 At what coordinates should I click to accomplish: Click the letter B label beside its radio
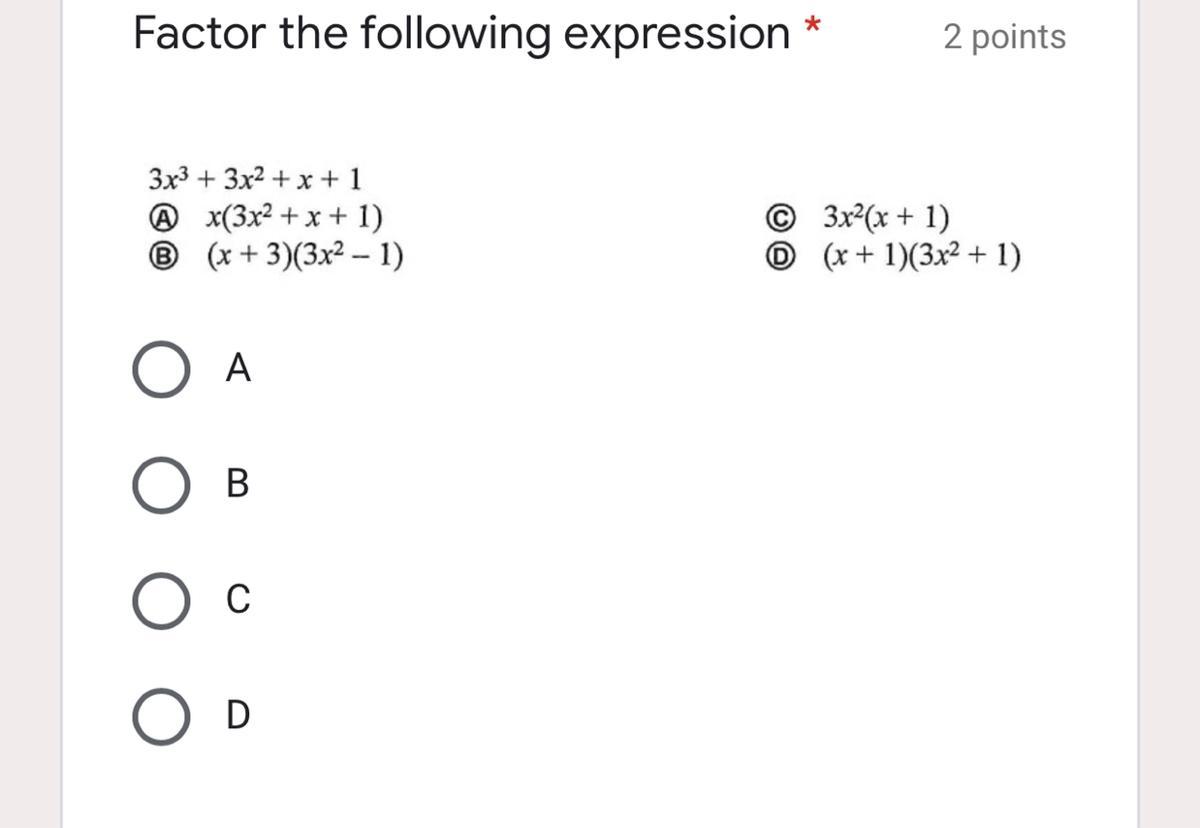[x=238, y=485]
